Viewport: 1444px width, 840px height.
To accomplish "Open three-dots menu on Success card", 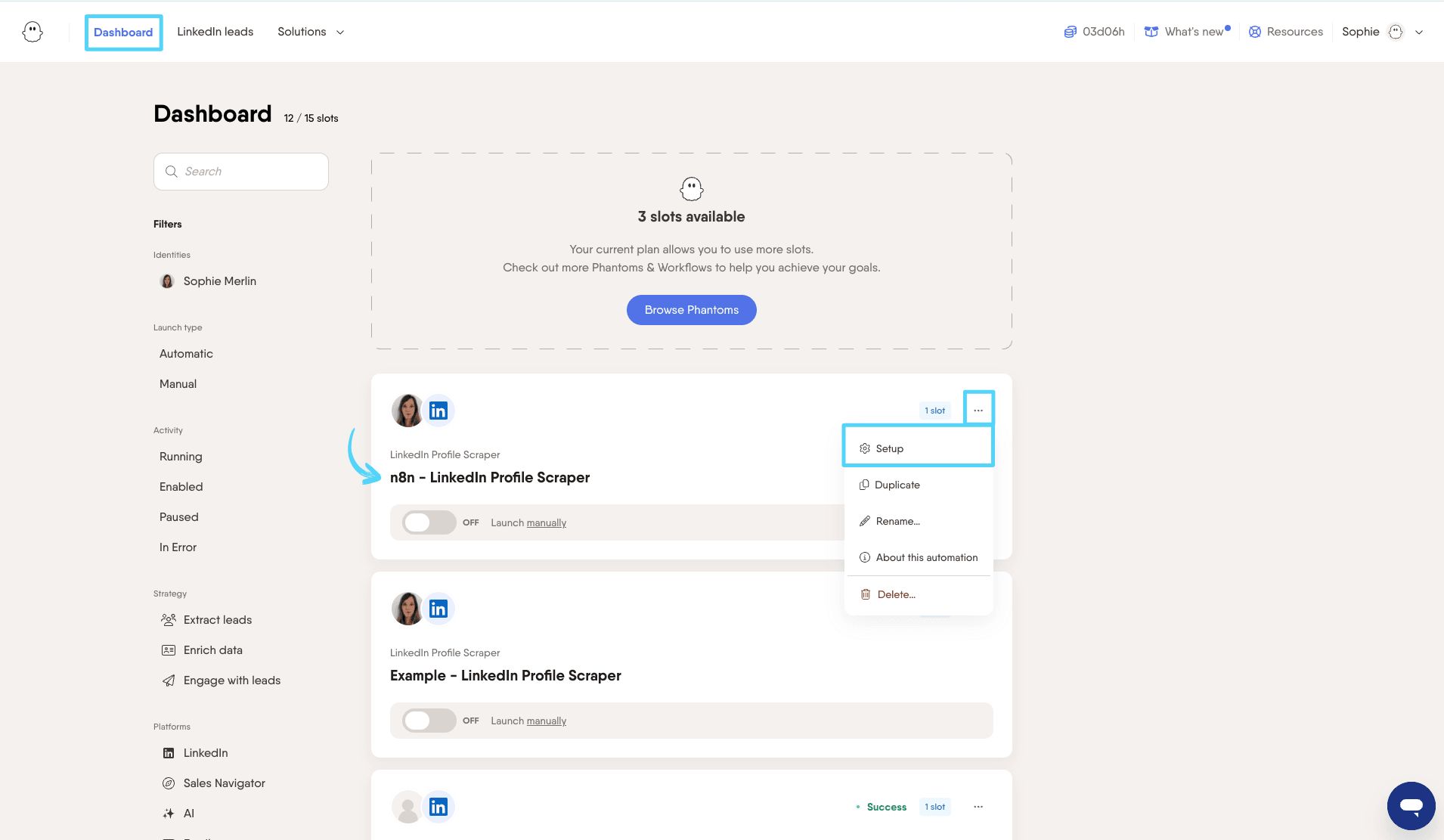I will 978,807.
